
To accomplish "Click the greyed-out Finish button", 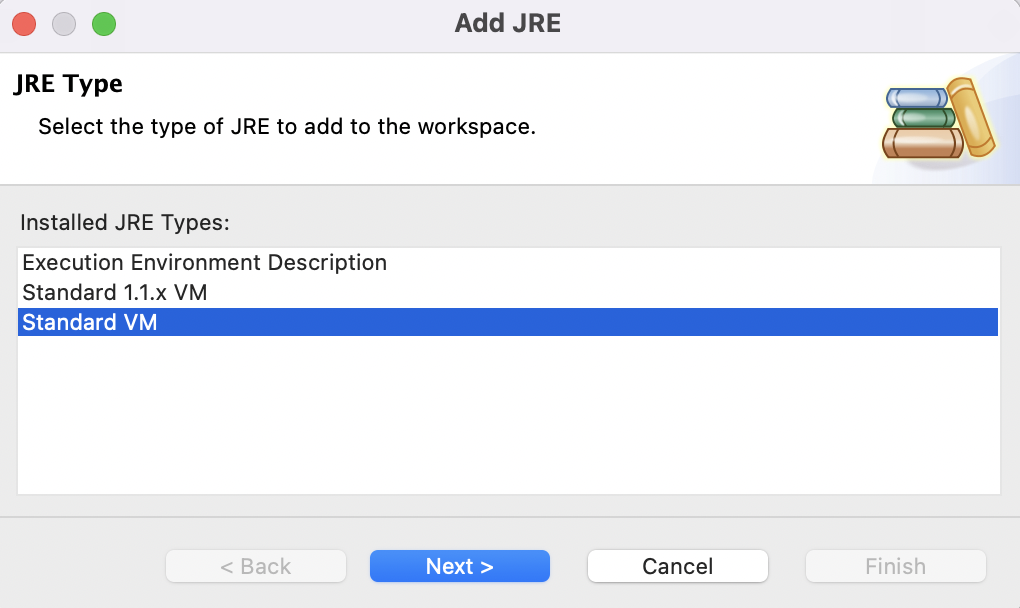I will point(895,566).
